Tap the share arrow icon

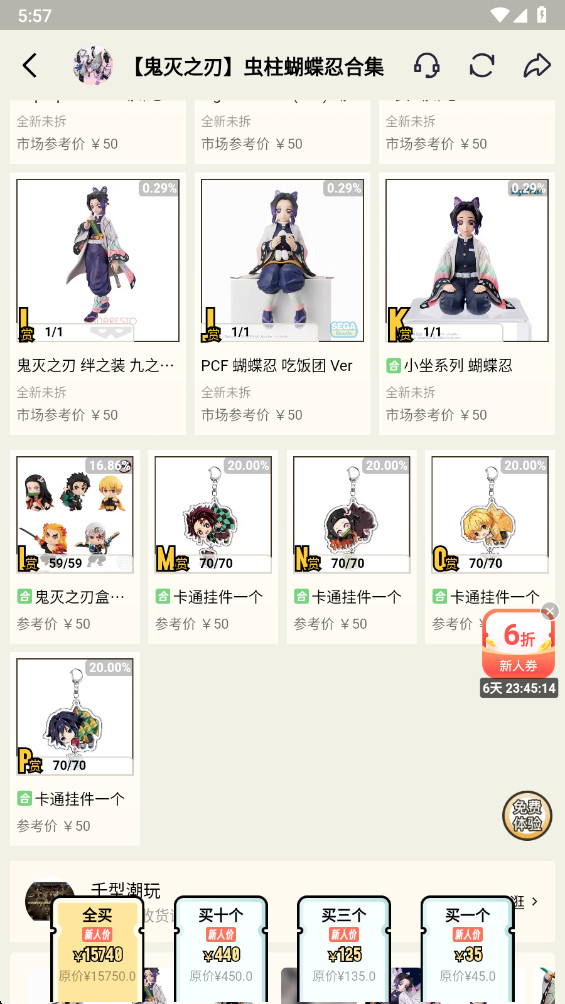click(537, 65)
